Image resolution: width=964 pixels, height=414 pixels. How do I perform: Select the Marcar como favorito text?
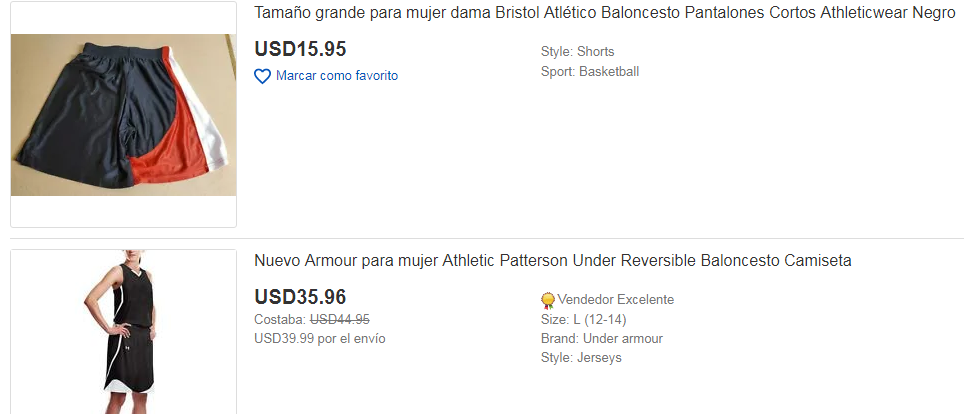(x=337, y=76)
